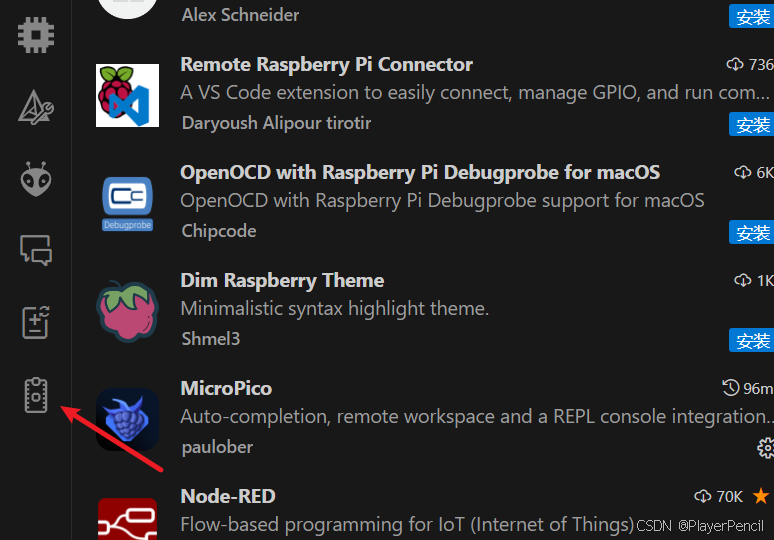The width and height of the screenshot is (774, 540).
Task: Click publisher name paulober
Action: coord(217,447)
